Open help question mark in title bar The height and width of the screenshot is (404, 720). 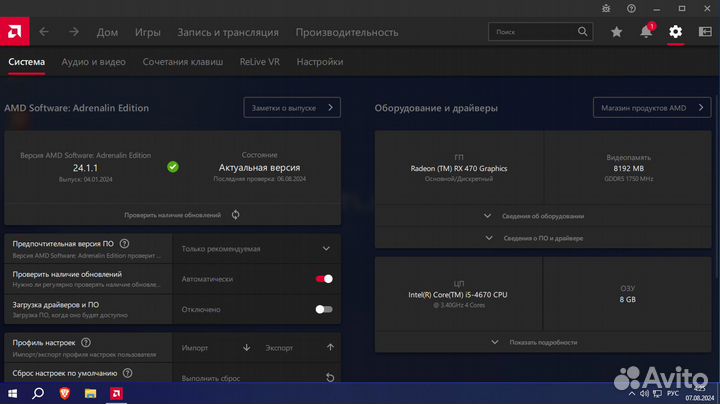click(x=631, y=8)
